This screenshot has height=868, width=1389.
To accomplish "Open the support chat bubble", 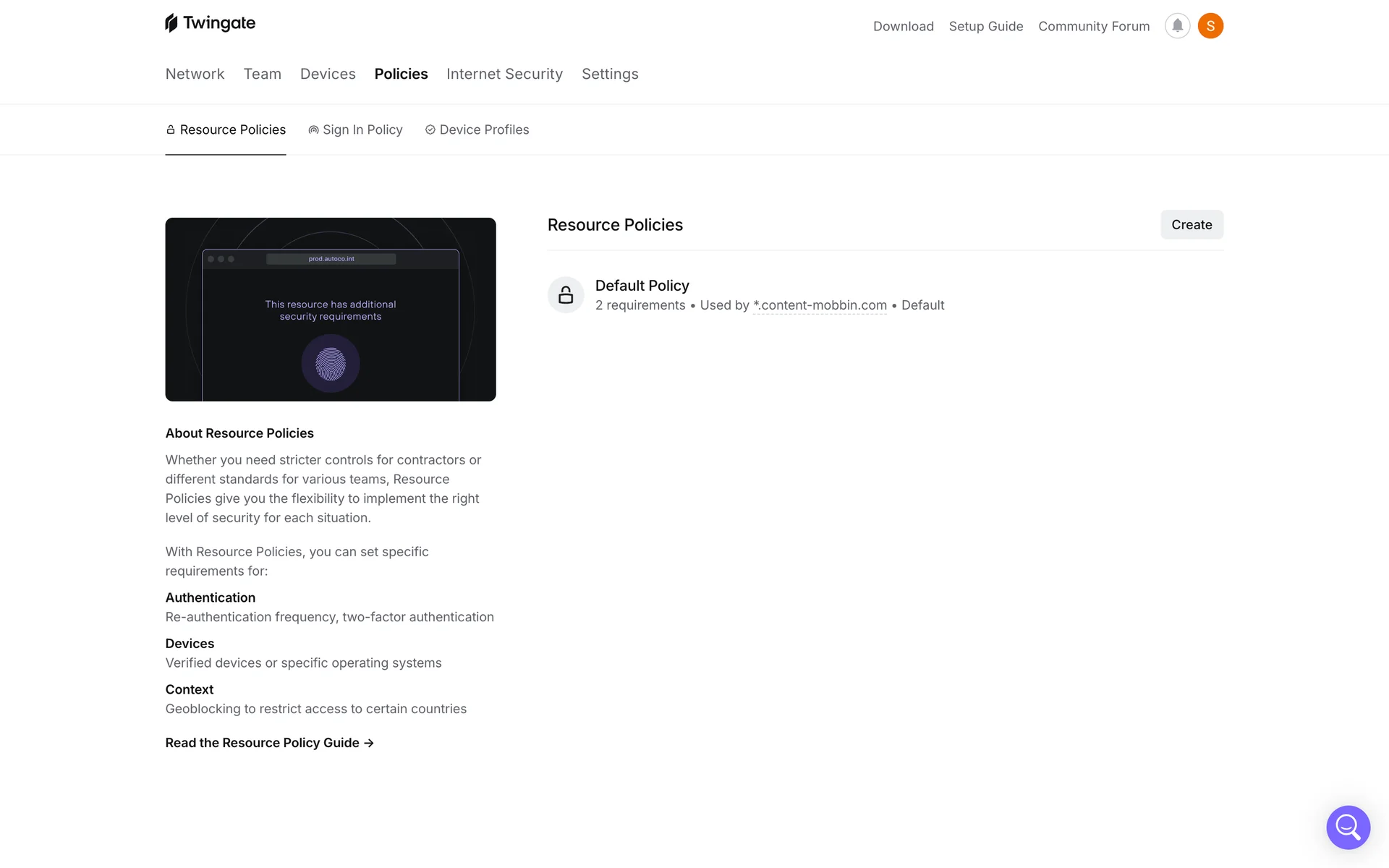I will 1348,827.
